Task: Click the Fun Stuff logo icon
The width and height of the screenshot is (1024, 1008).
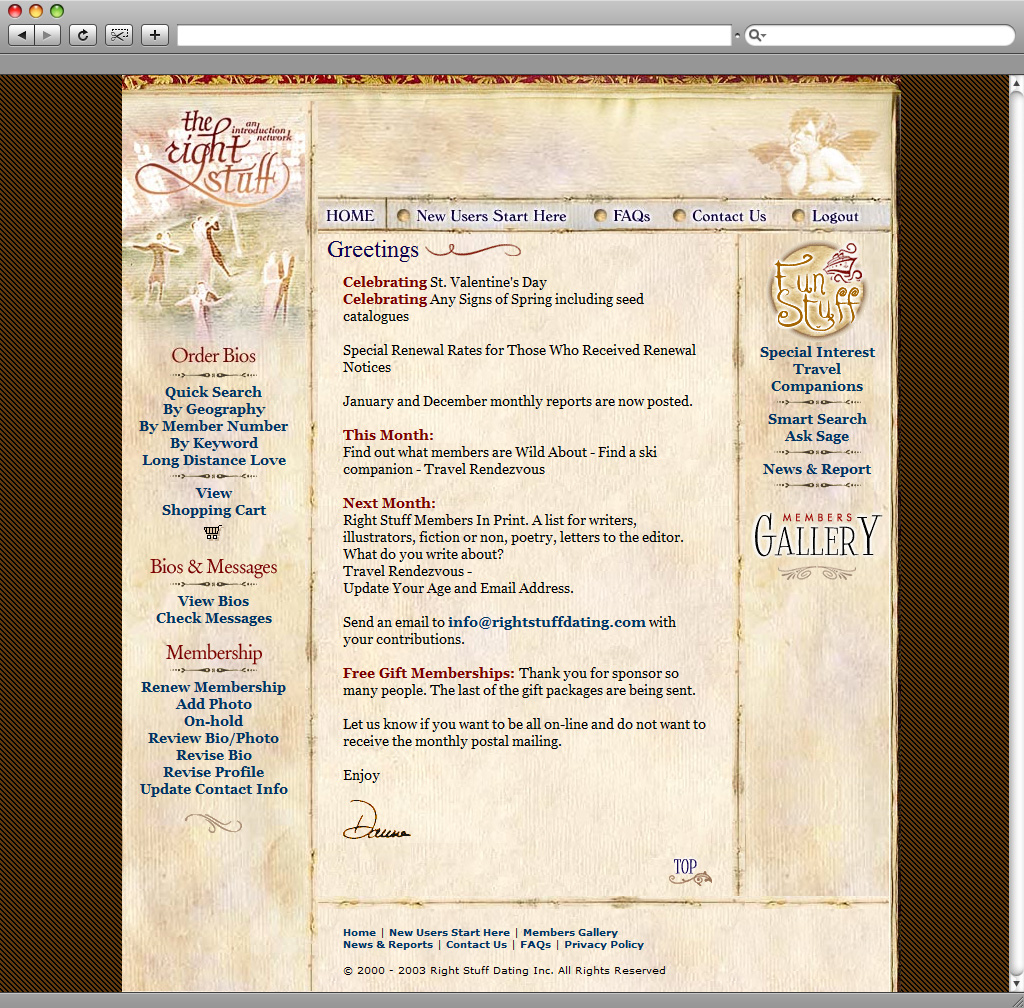Action: coord(816,290)
